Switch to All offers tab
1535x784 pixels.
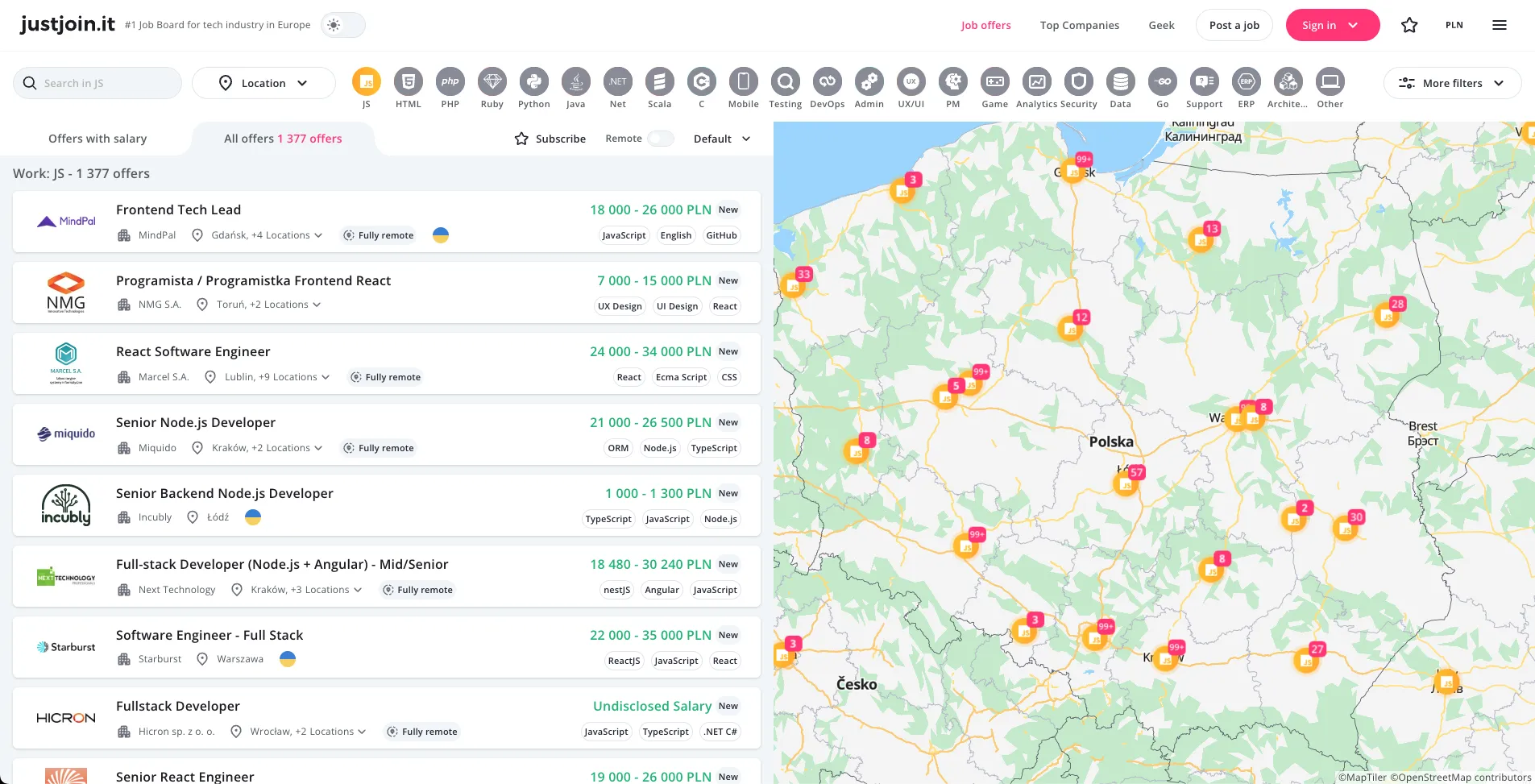tap(283, 139)
